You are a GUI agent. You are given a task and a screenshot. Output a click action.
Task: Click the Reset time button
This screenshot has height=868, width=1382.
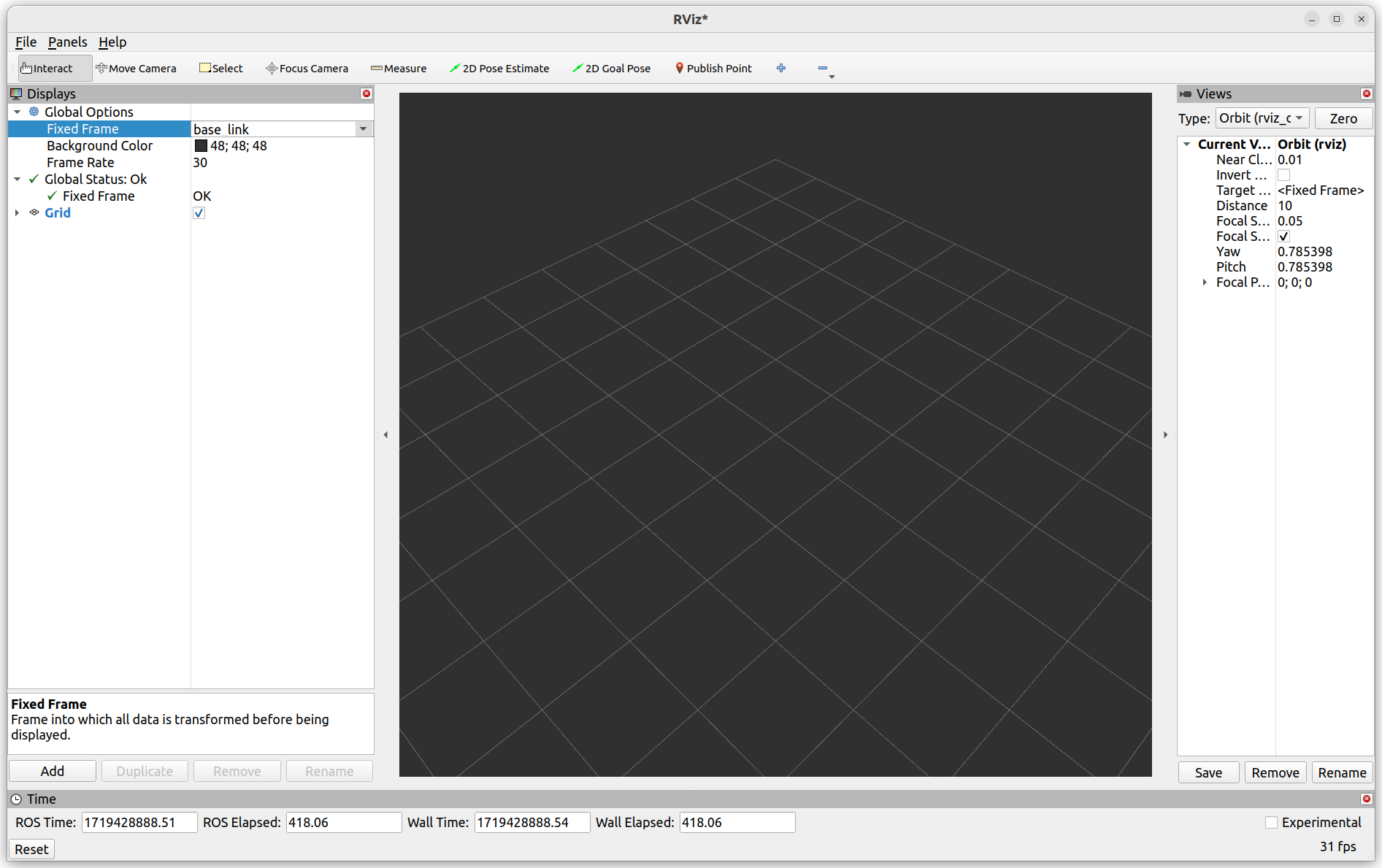pyautogui.click(x=31, y=849)
